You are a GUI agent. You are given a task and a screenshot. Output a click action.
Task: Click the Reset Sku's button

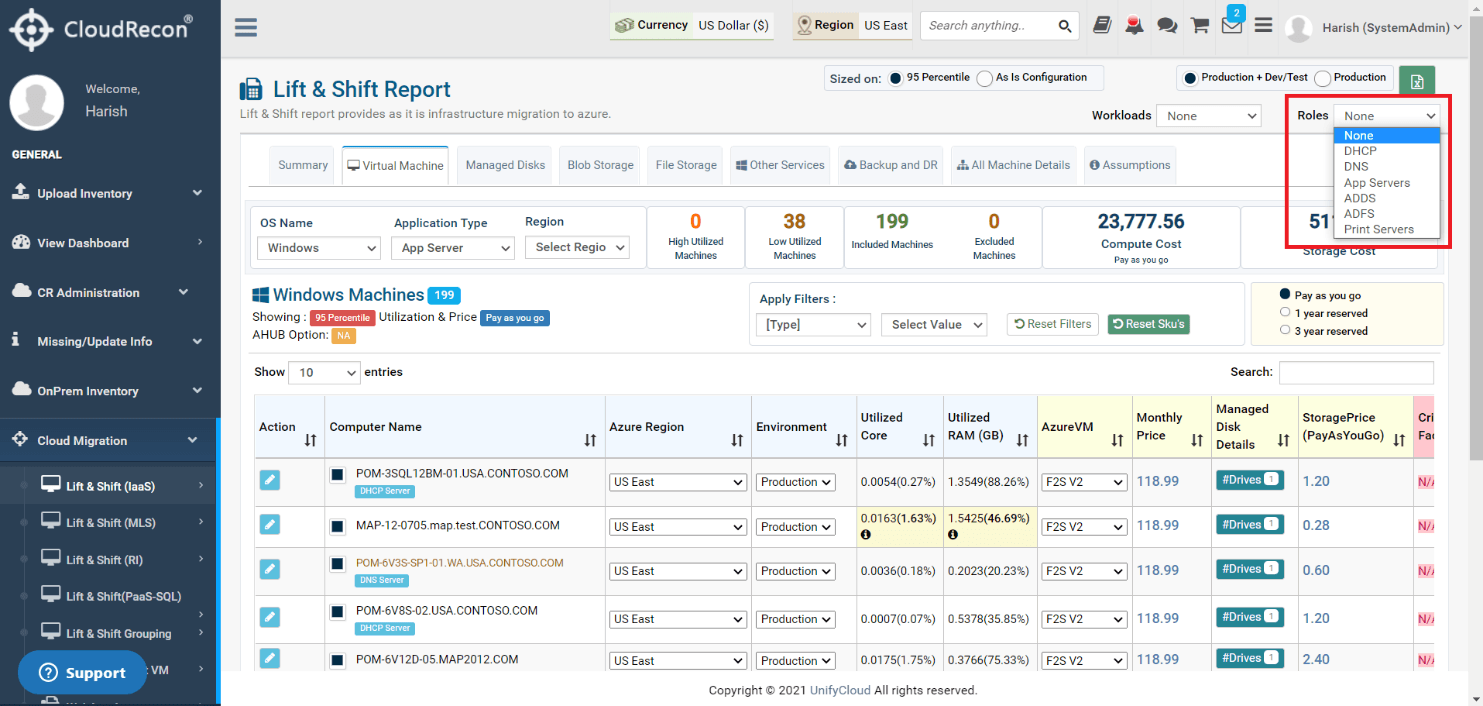[x=1149, y=324]
